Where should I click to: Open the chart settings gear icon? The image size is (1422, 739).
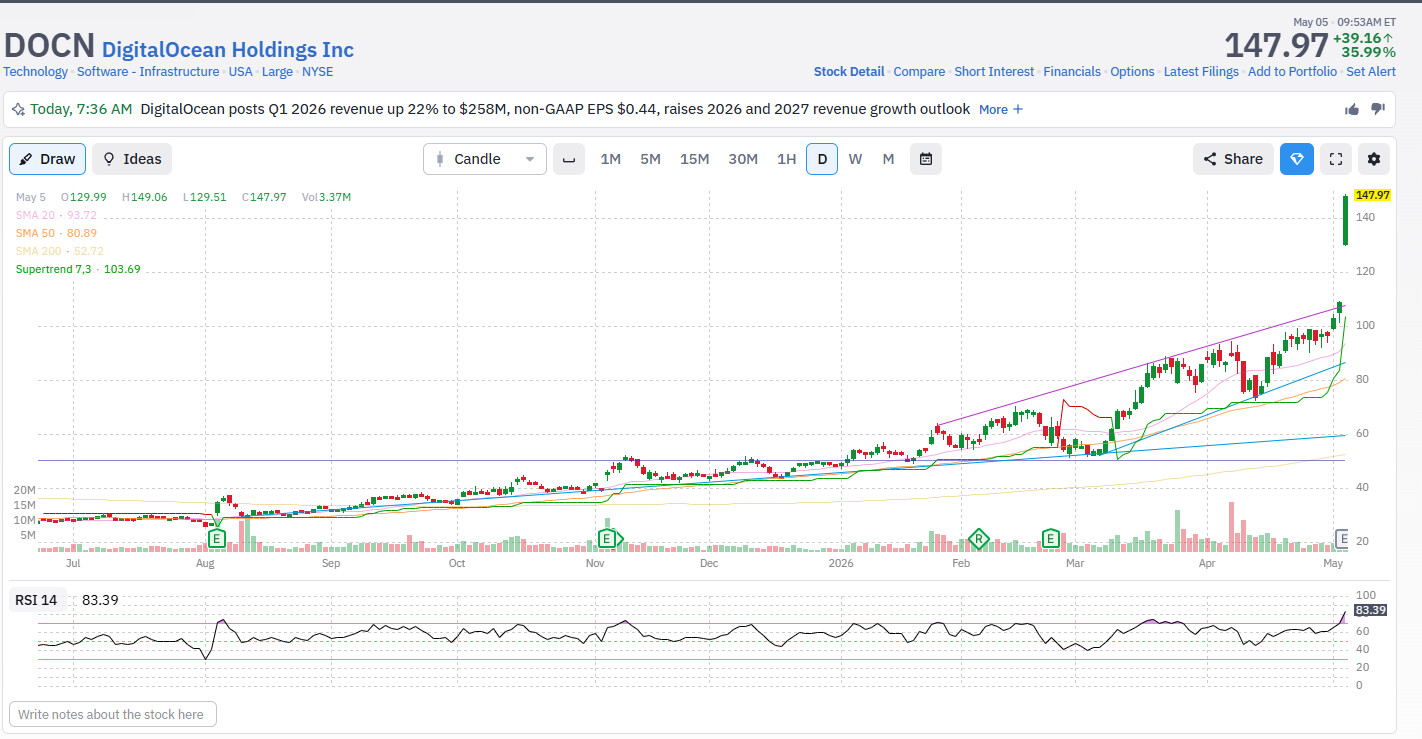1374,159
